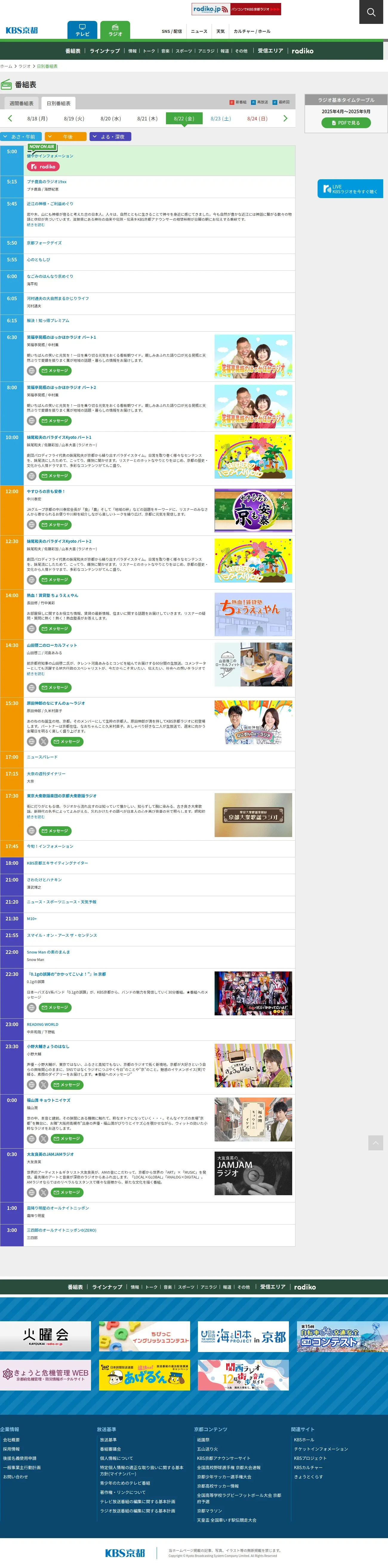The image size is (388, 1568).
Task: Expand 続きを読む for 山田啓二のローカルフィット
Action: coord(36,674)
